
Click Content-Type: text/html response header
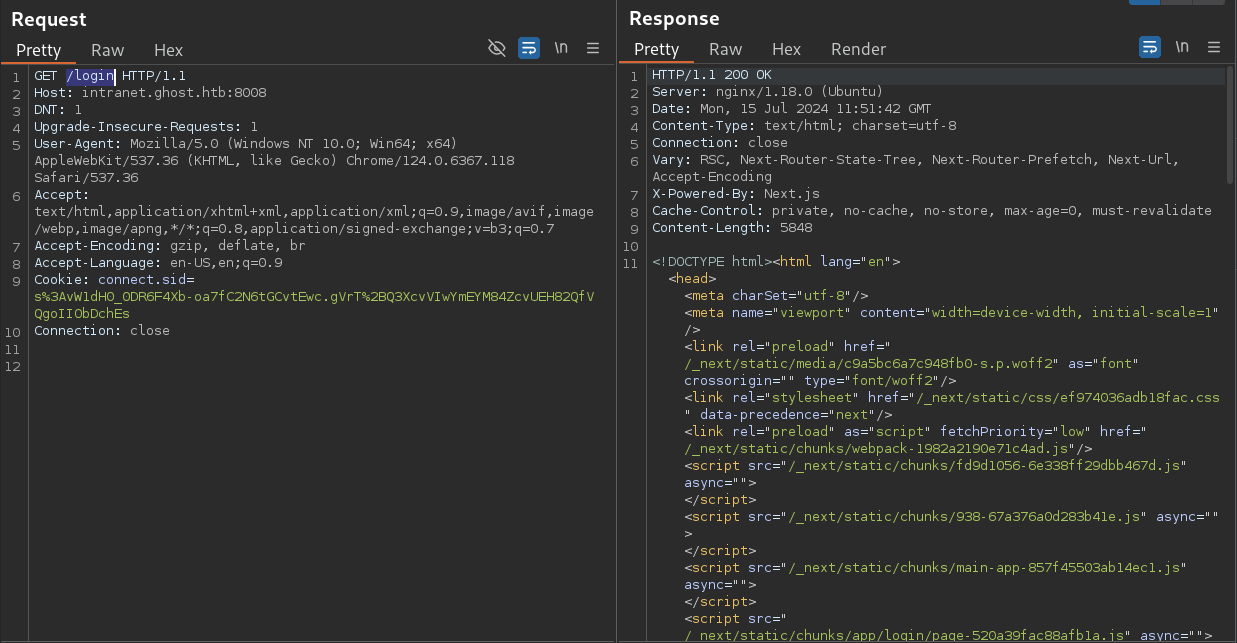[x=804, y=126]
